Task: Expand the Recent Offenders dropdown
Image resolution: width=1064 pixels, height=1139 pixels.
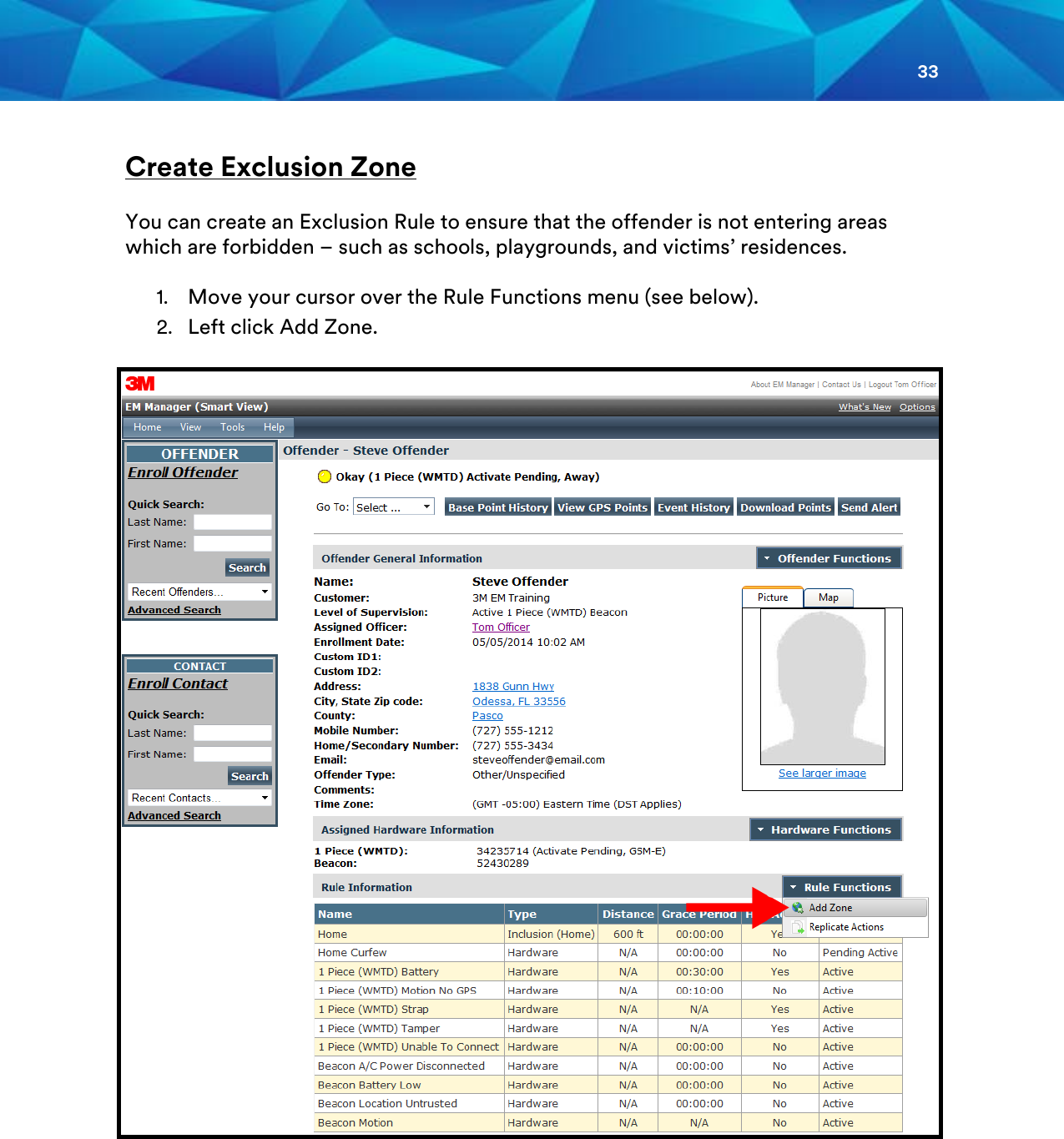Action: tap(199, 592)
